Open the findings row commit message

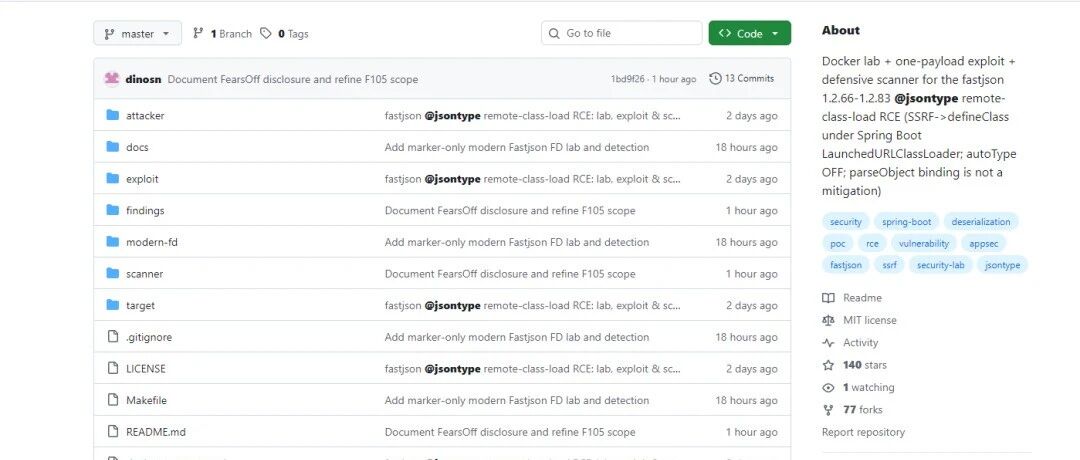coord(510,211)
